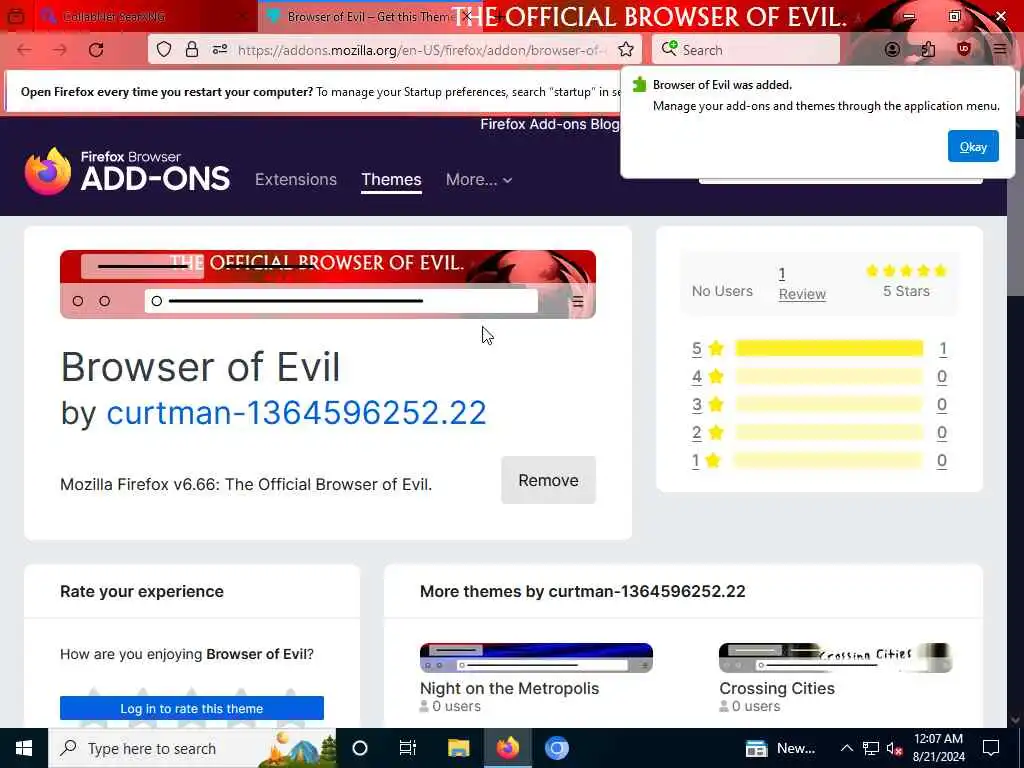
Task: Open the Firefox View button
Action: (16, 16)
